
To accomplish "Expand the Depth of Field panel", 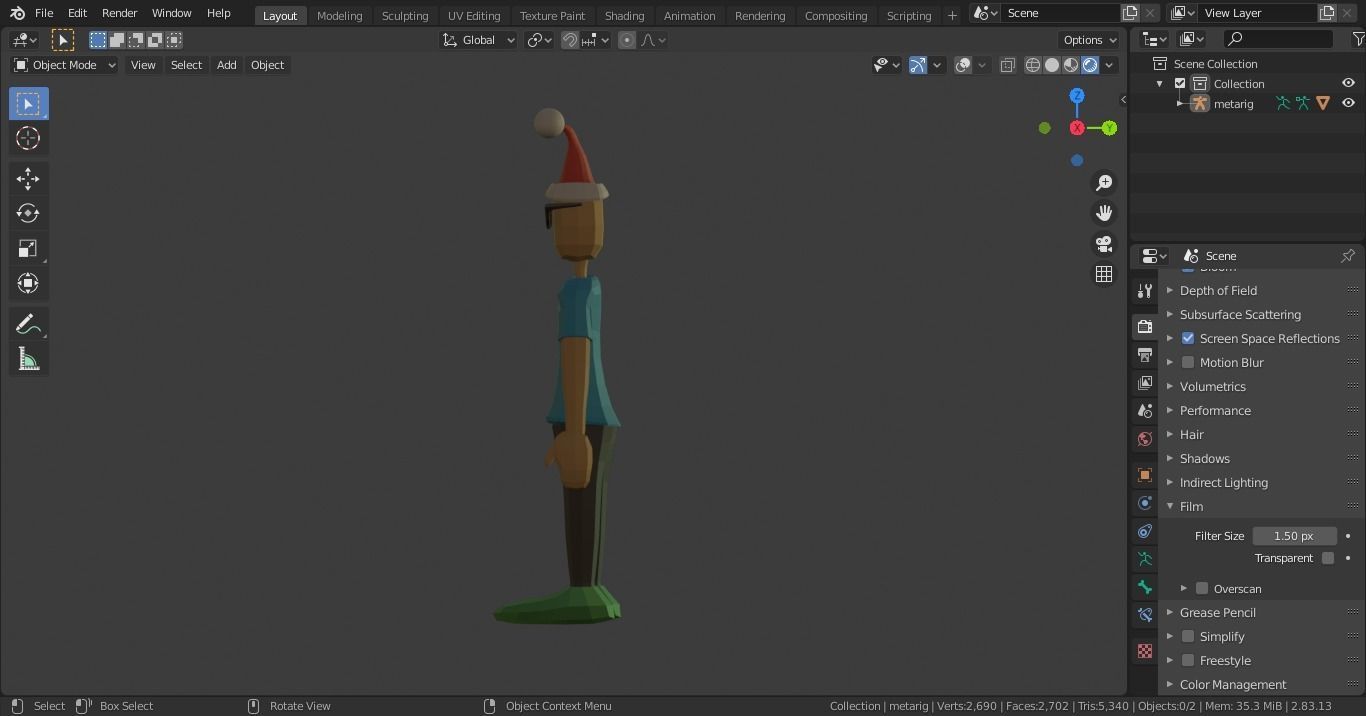I will [x=1170, y=291].
